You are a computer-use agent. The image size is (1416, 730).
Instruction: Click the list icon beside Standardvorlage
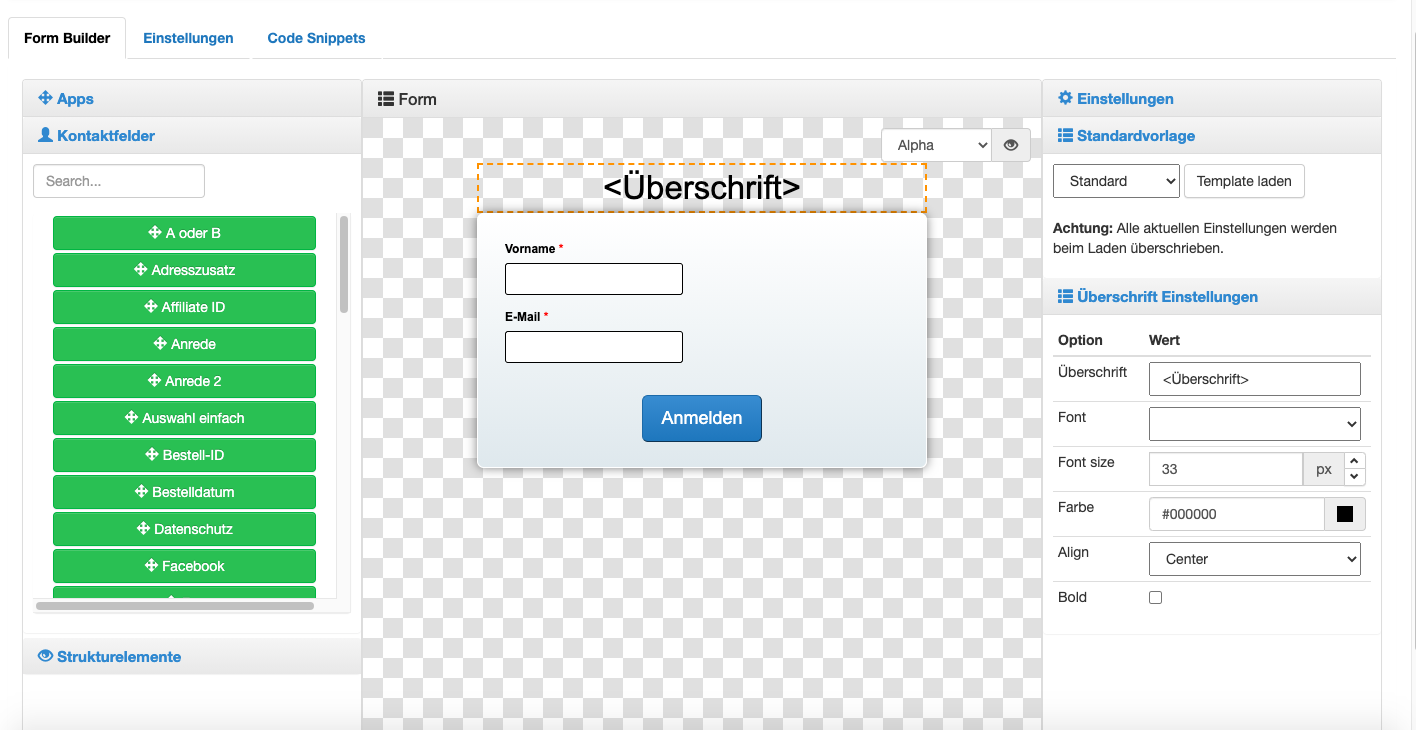point(1065,135)
